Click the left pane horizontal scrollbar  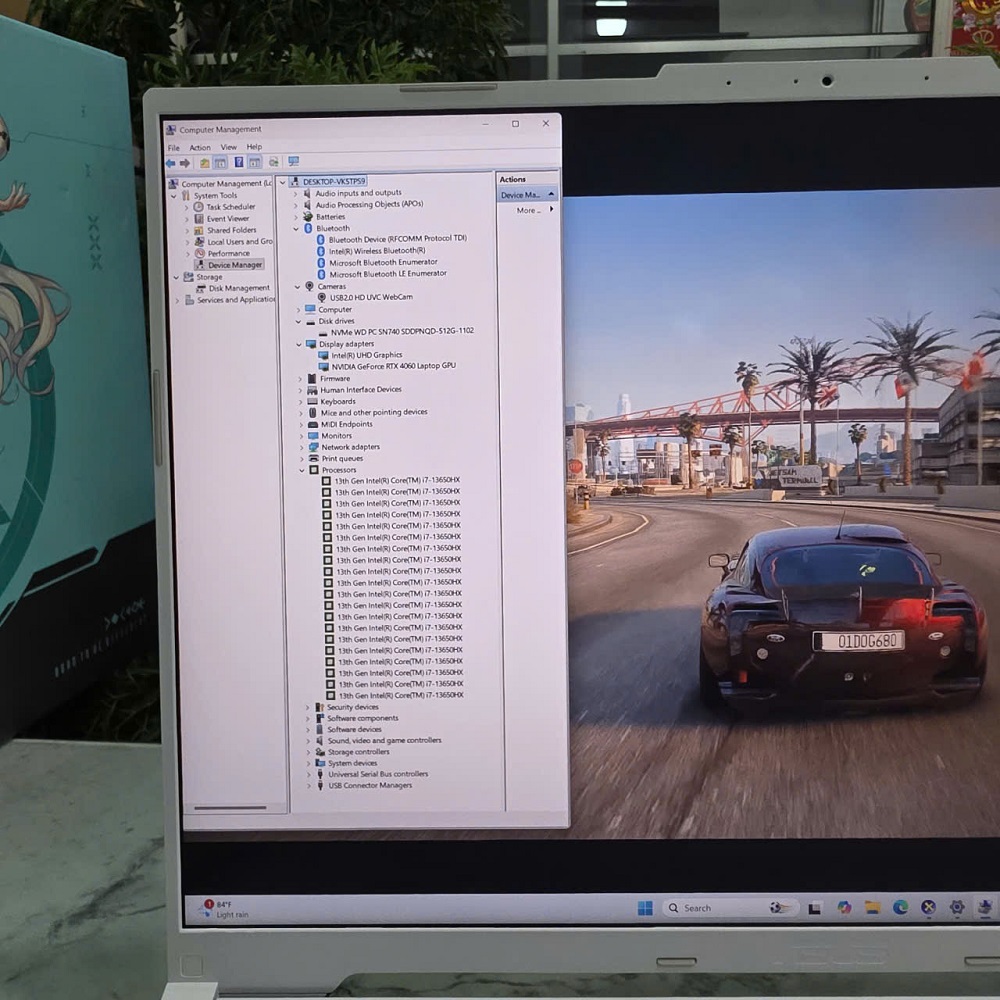(230, 808)
